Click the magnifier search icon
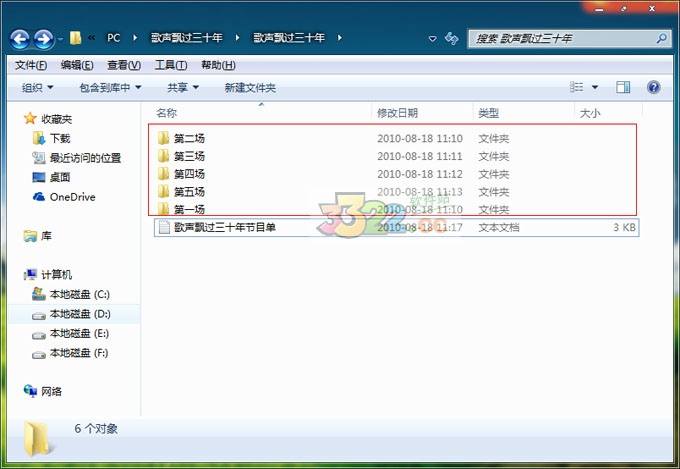The height and width of the screenshot is (469, 680). click(x=662, y=39)
